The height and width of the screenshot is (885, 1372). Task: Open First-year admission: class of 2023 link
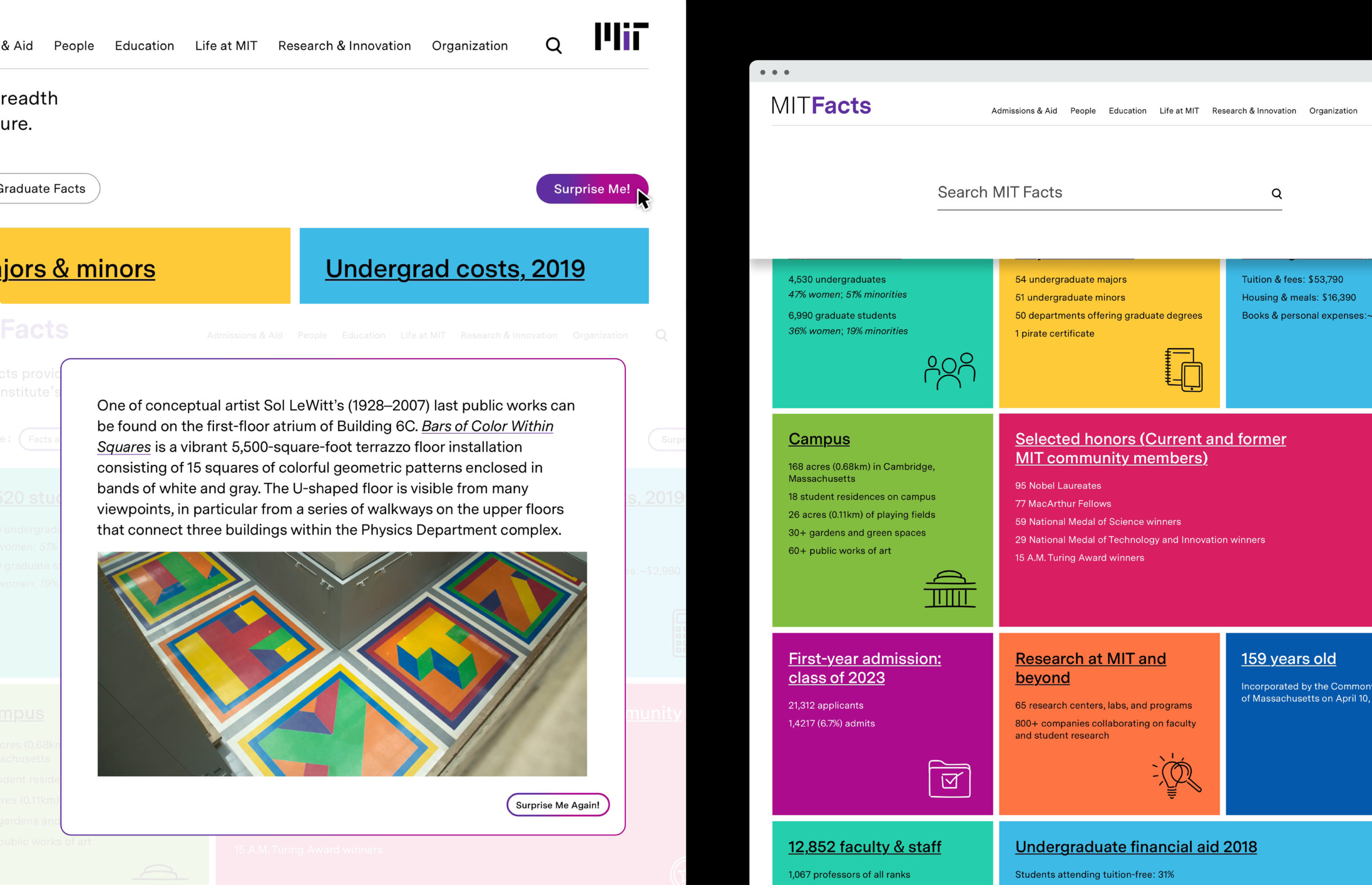point(864,668)
